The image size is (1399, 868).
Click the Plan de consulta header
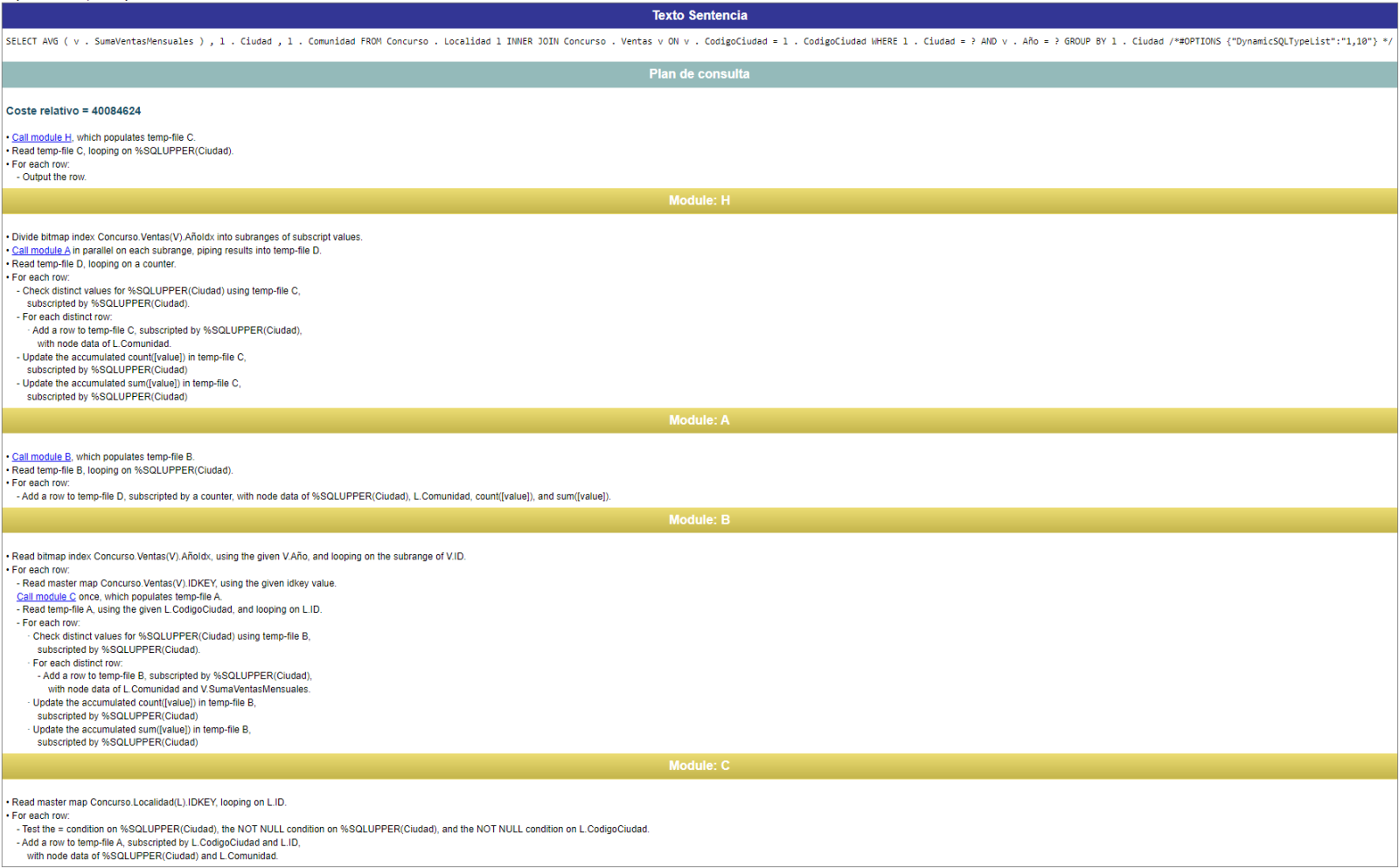tap(699, 74)
